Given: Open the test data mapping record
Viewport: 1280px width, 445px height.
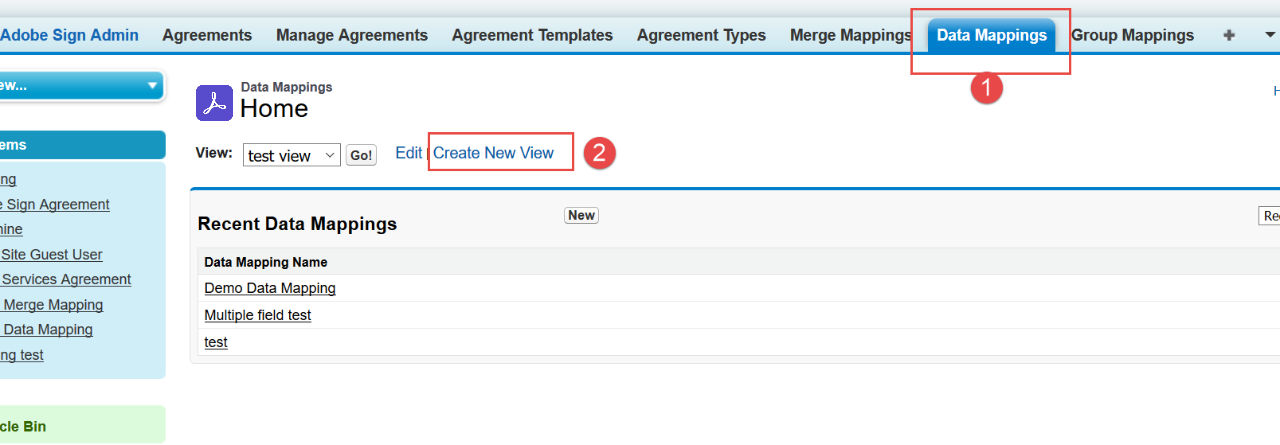Looking at the screenshot, I should pos(216,342).
